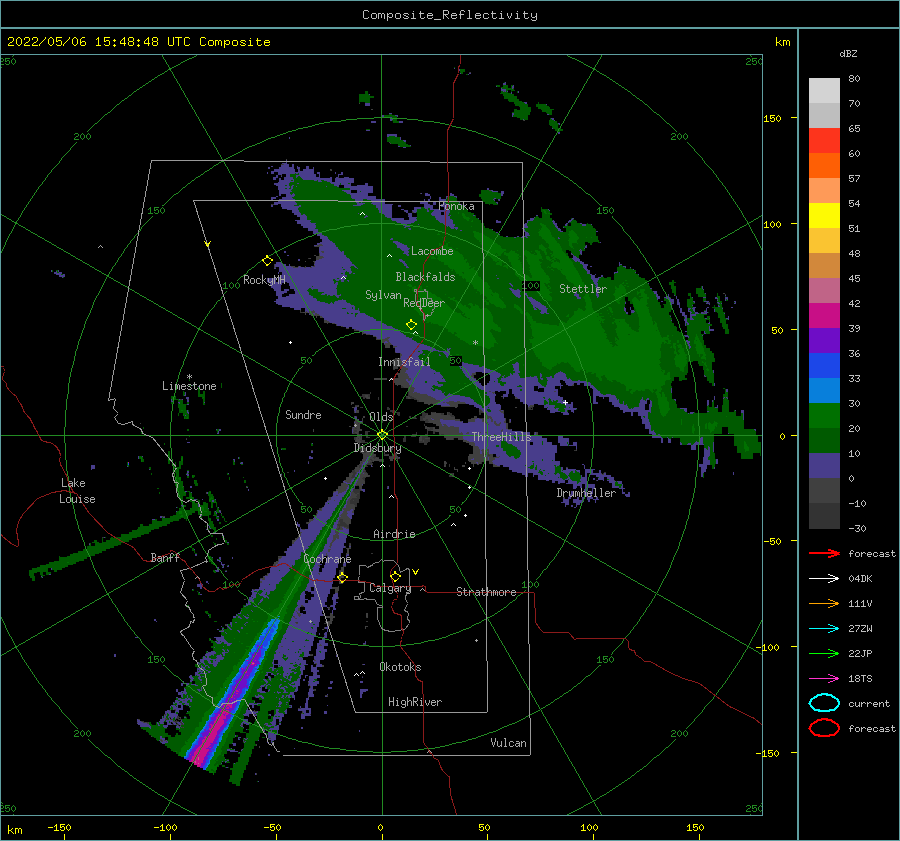Click the Sundre town label
The image size is (900, 841).
pos(303,414)
